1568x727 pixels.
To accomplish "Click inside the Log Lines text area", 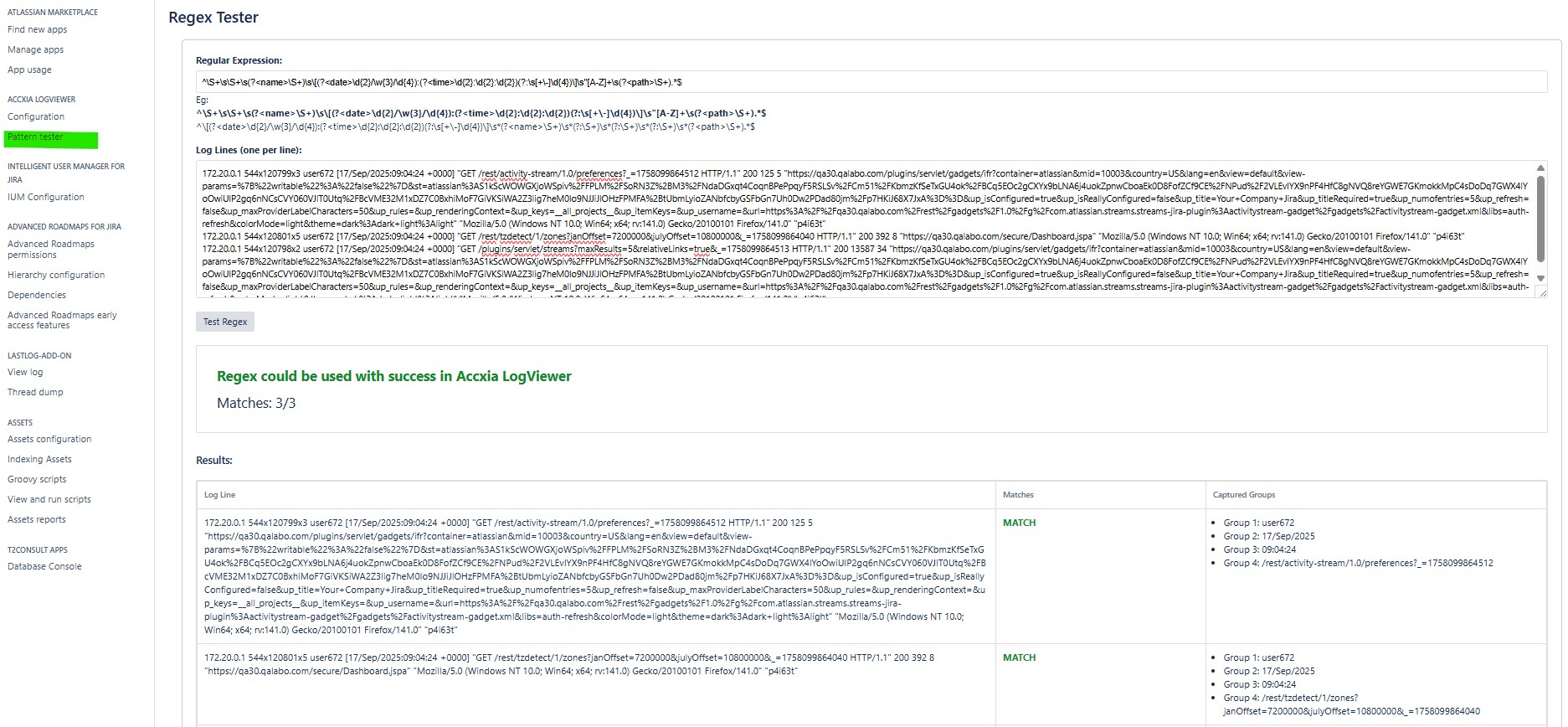I will [x=862, y=229].
